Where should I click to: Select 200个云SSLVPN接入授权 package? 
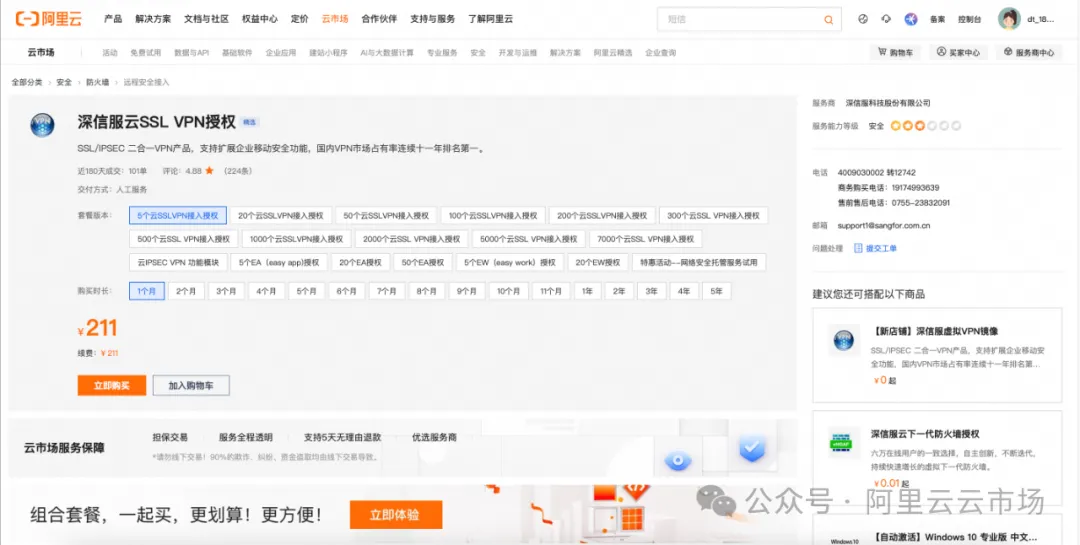[x=602, y=216]
